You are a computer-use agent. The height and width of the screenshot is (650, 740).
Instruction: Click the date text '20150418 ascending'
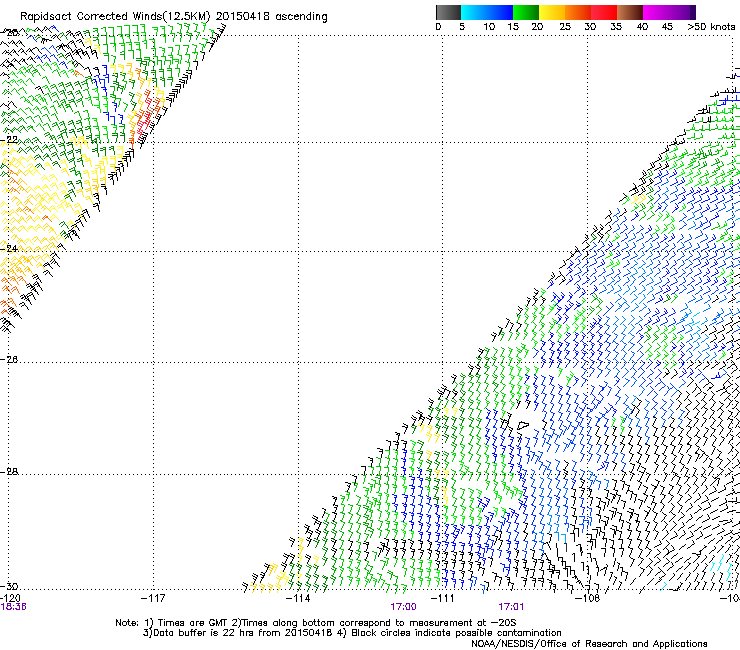272,17
